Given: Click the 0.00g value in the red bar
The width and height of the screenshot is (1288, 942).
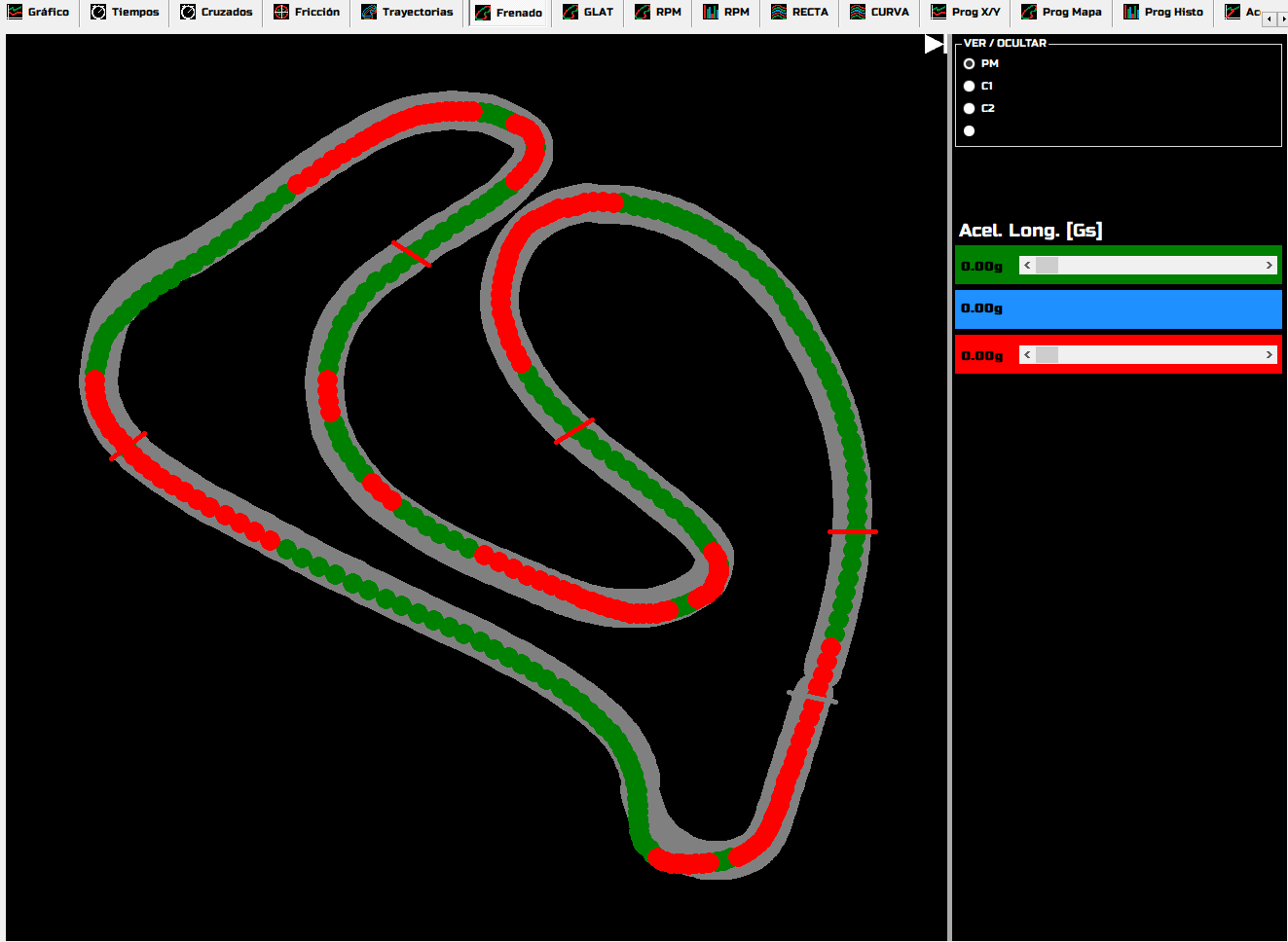Looking at the screenshot, I should pyautogui.click(x=981, y=355).
